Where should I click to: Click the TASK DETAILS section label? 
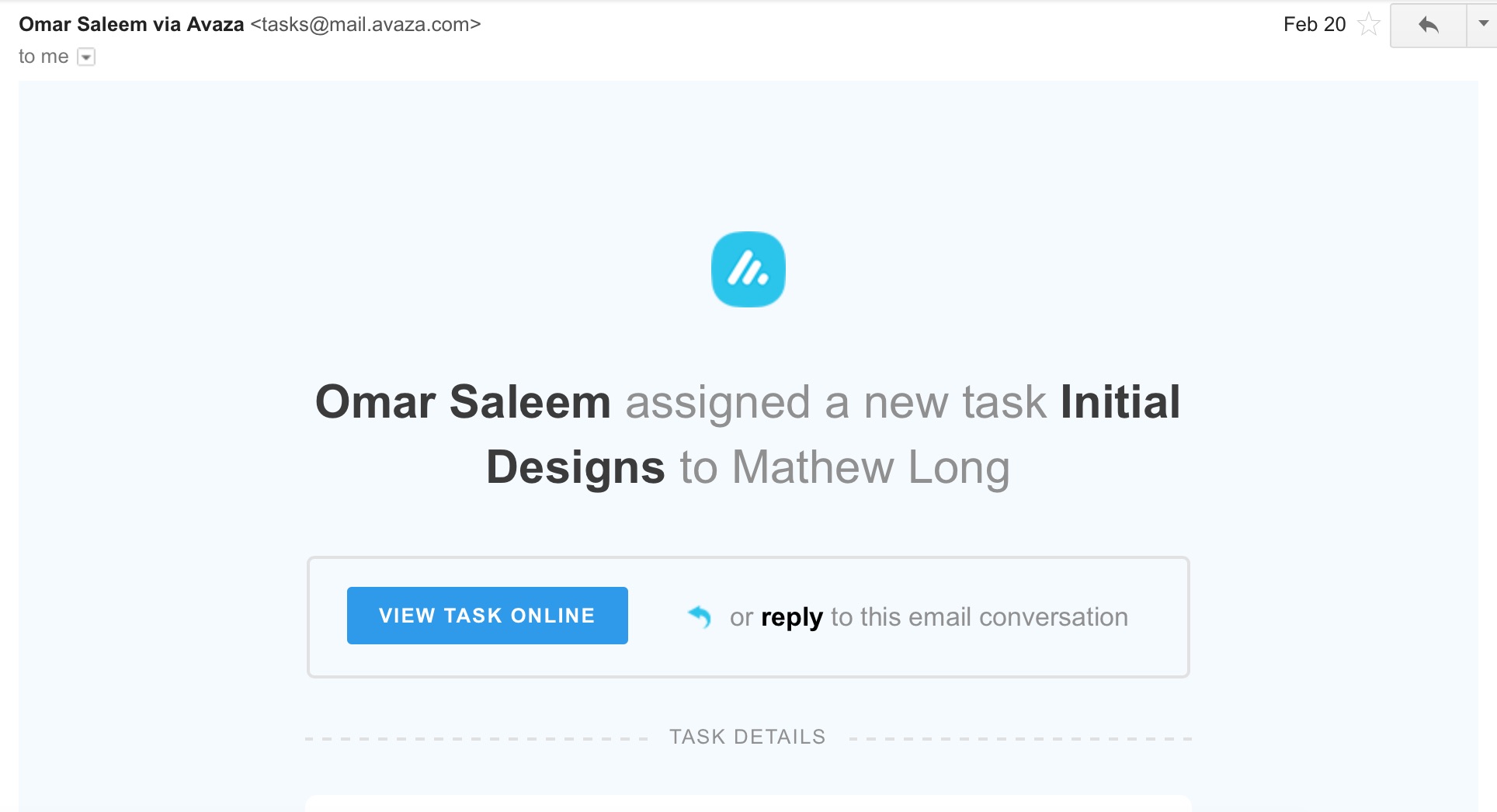(x=748, y=737)
